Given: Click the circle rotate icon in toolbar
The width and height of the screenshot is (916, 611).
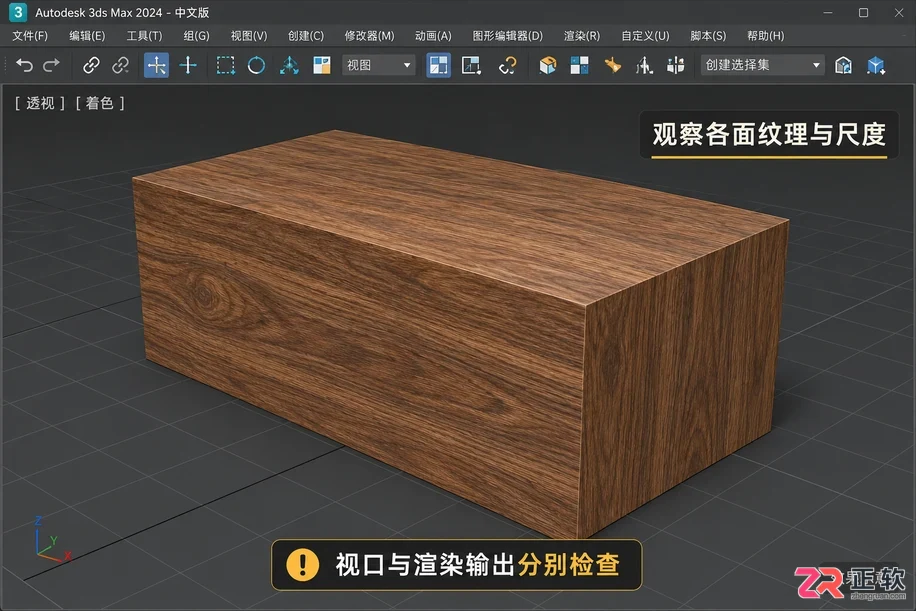Looking at the screenshot, I should point(256,65).
